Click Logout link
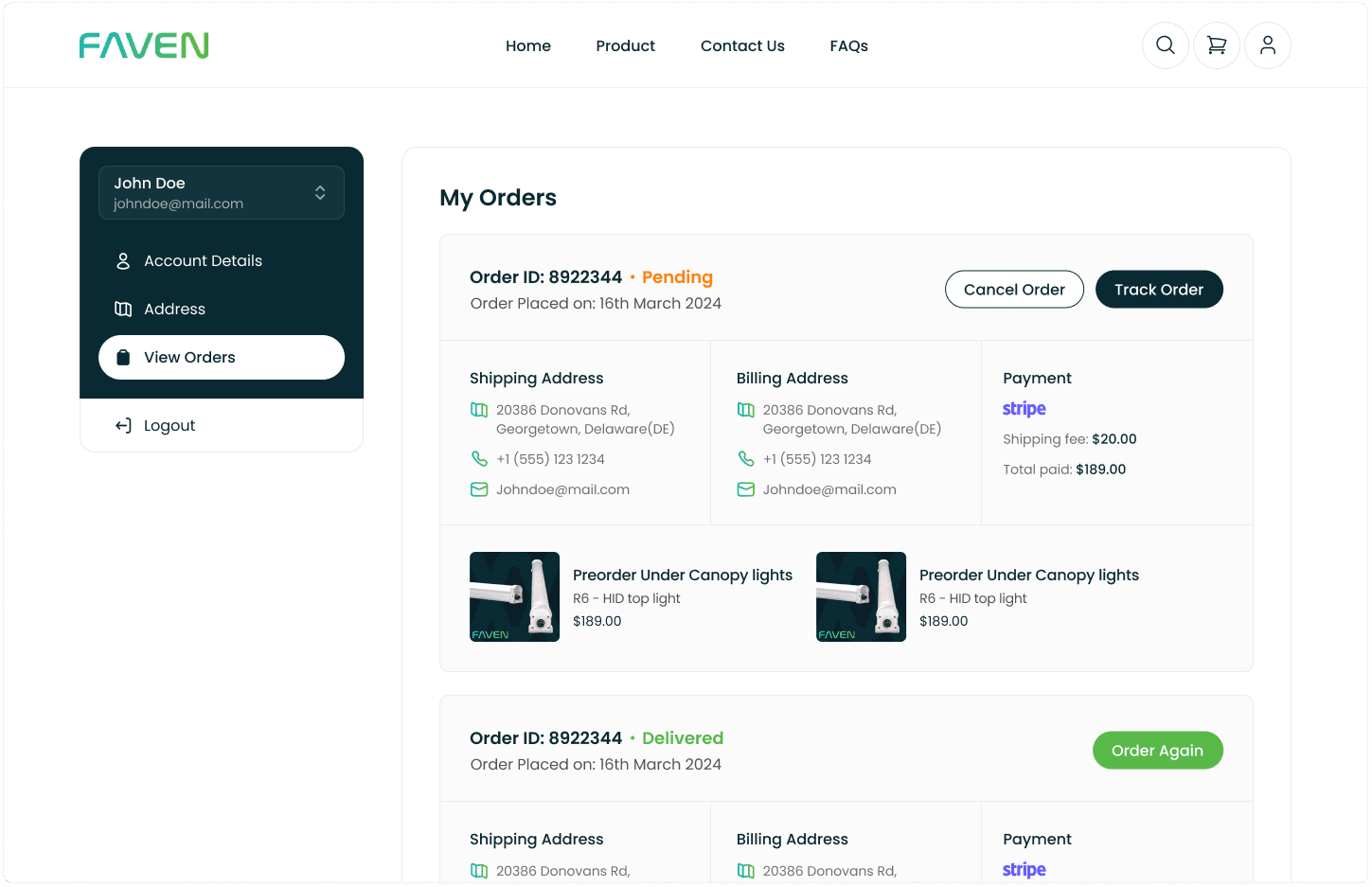Viewport: 1372px width, 887px height. tap(169, 426)
